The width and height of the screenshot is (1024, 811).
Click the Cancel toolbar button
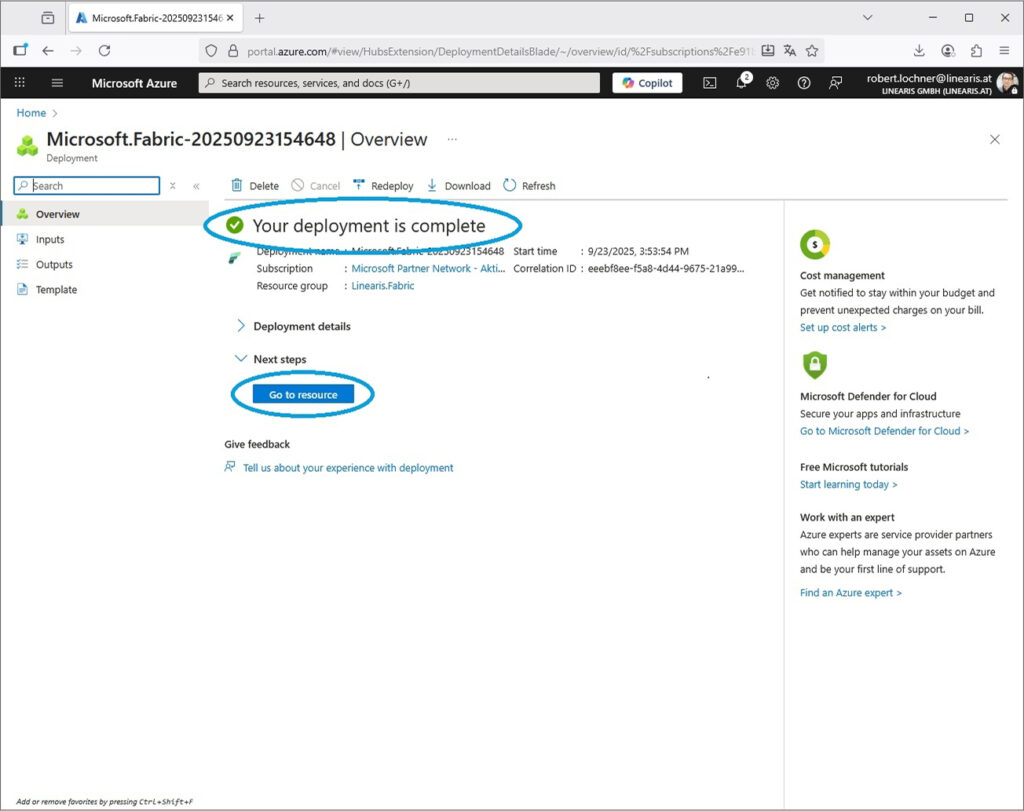pos(315,185)
